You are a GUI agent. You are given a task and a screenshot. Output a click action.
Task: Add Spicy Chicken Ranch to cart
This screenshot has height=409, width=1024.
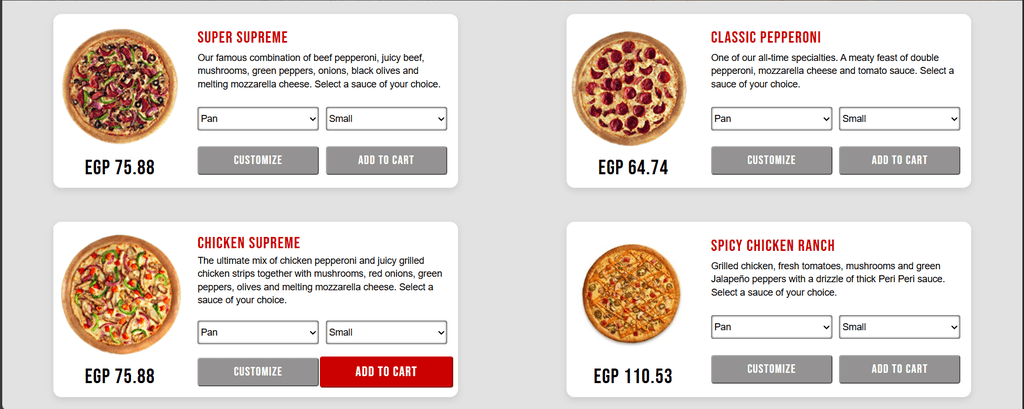coord(899,369)
